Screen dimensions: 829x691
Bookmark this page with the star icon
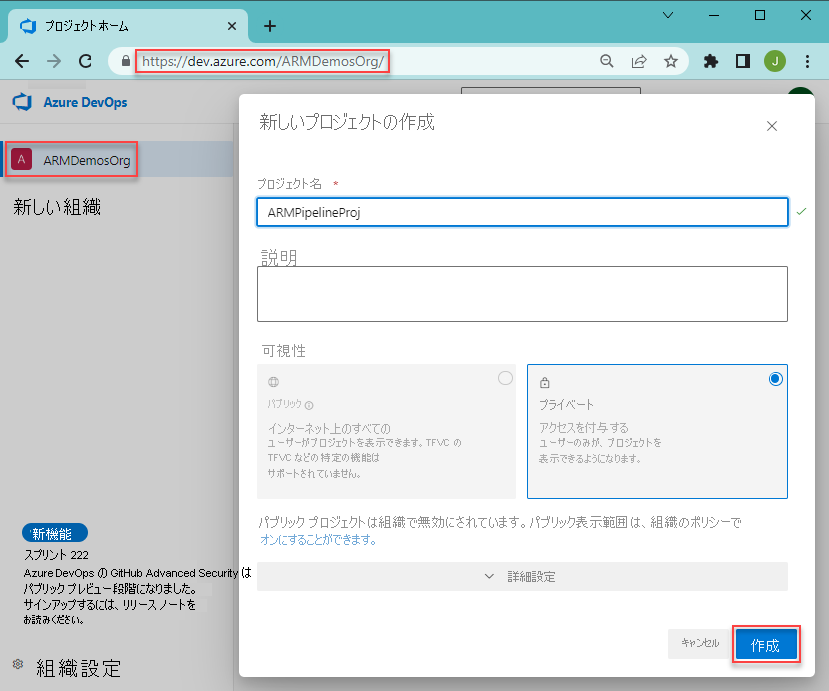pyautogui.click(x=670, y=61)
